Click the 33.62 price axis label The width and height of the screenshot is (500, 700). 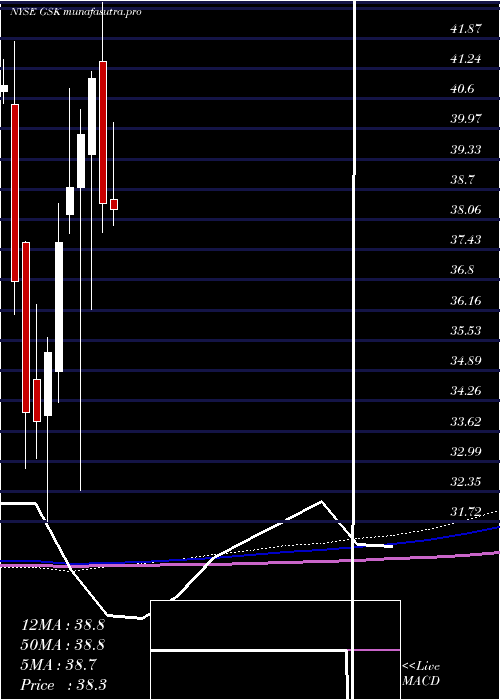click(466, 421)
